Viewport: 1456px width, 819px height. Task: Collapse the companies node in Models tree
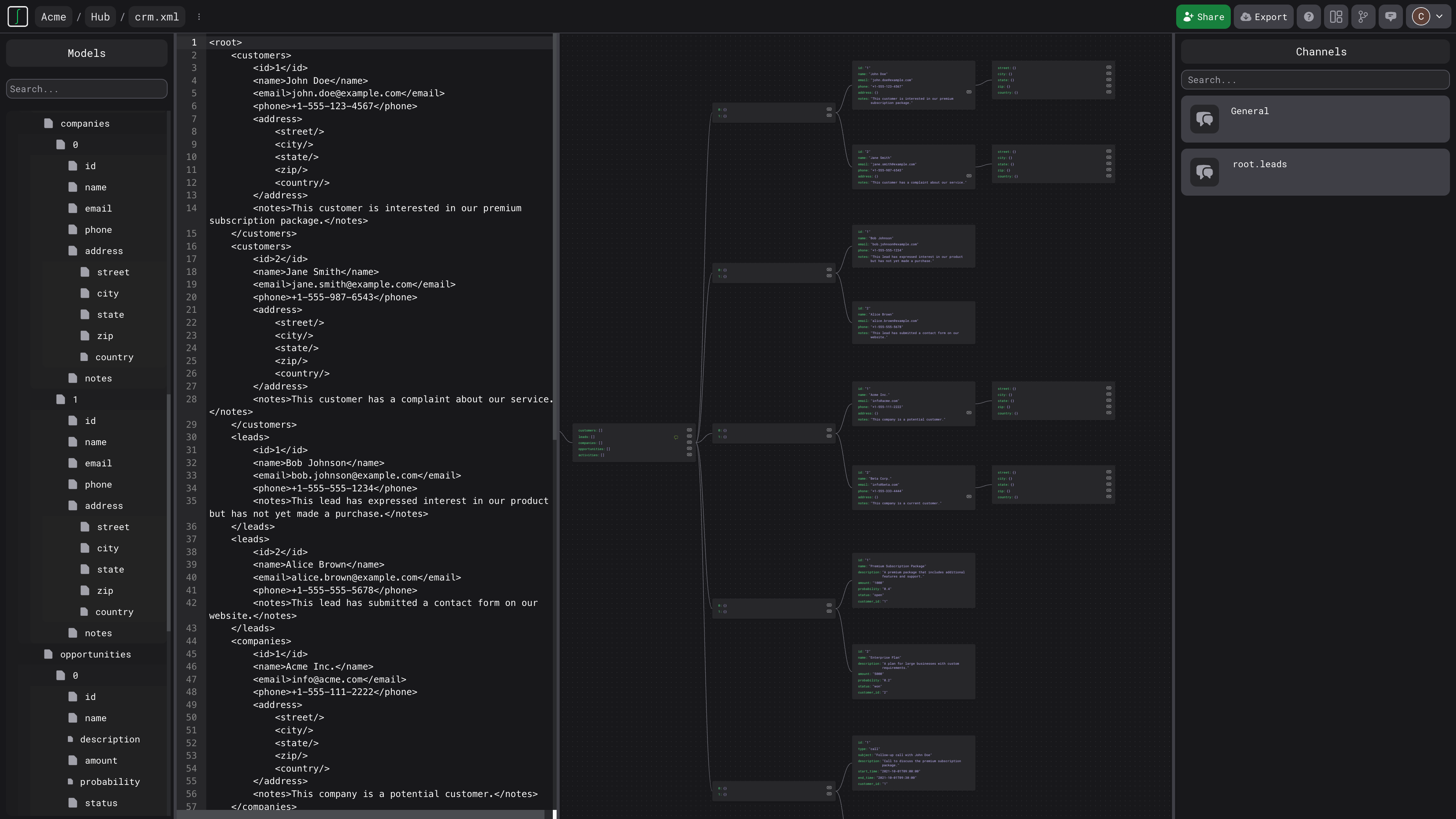click(85, 124)
